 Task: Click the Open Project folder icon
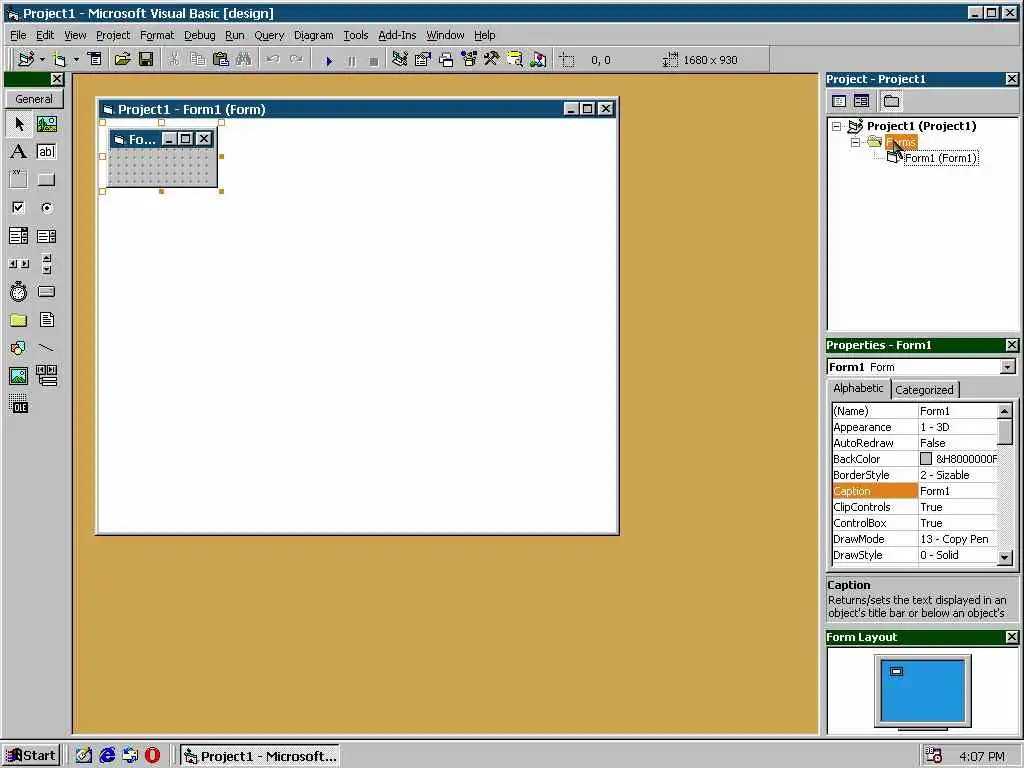(122, 59)
